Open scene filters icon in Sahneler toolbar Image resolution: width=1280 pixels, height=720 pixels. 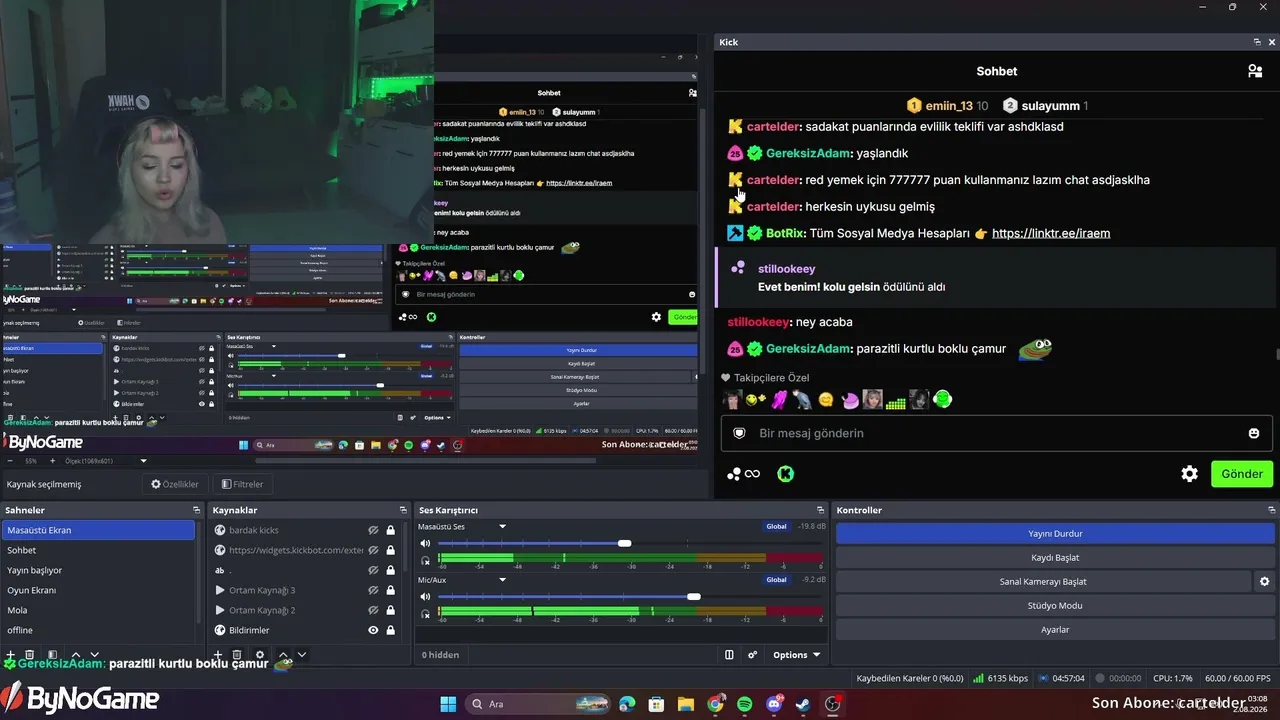(51, 655)
